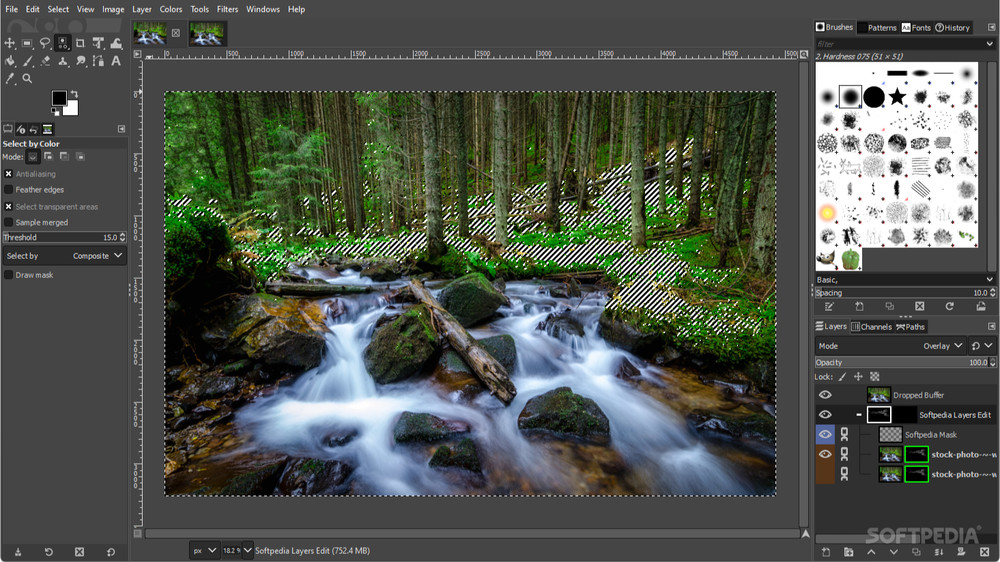Viewport: 1000px width, 562px height.
Task: Switch to the Fonts tab
Action: pyautogui.click(x=916, y=27)
